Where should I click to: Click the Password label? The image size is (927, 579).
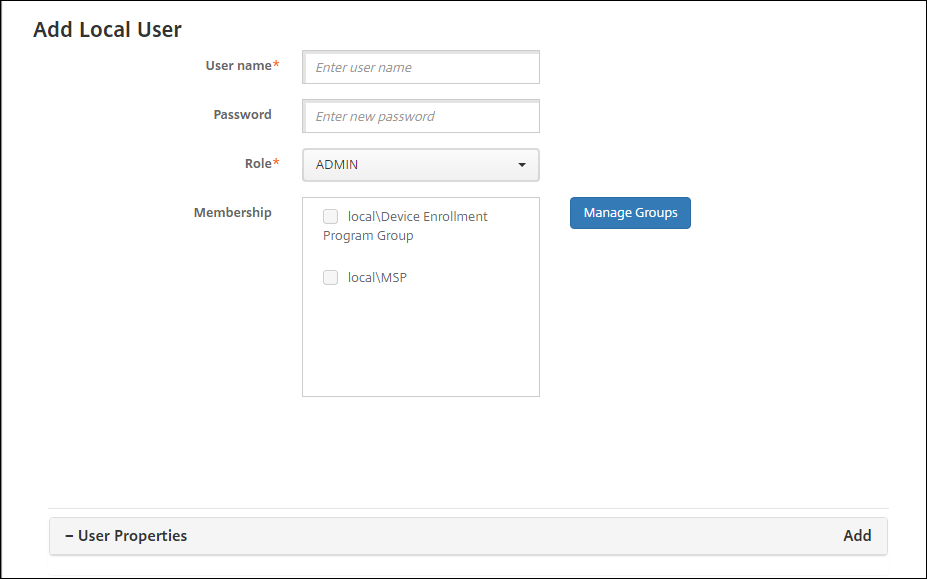(x=242, y=115)
